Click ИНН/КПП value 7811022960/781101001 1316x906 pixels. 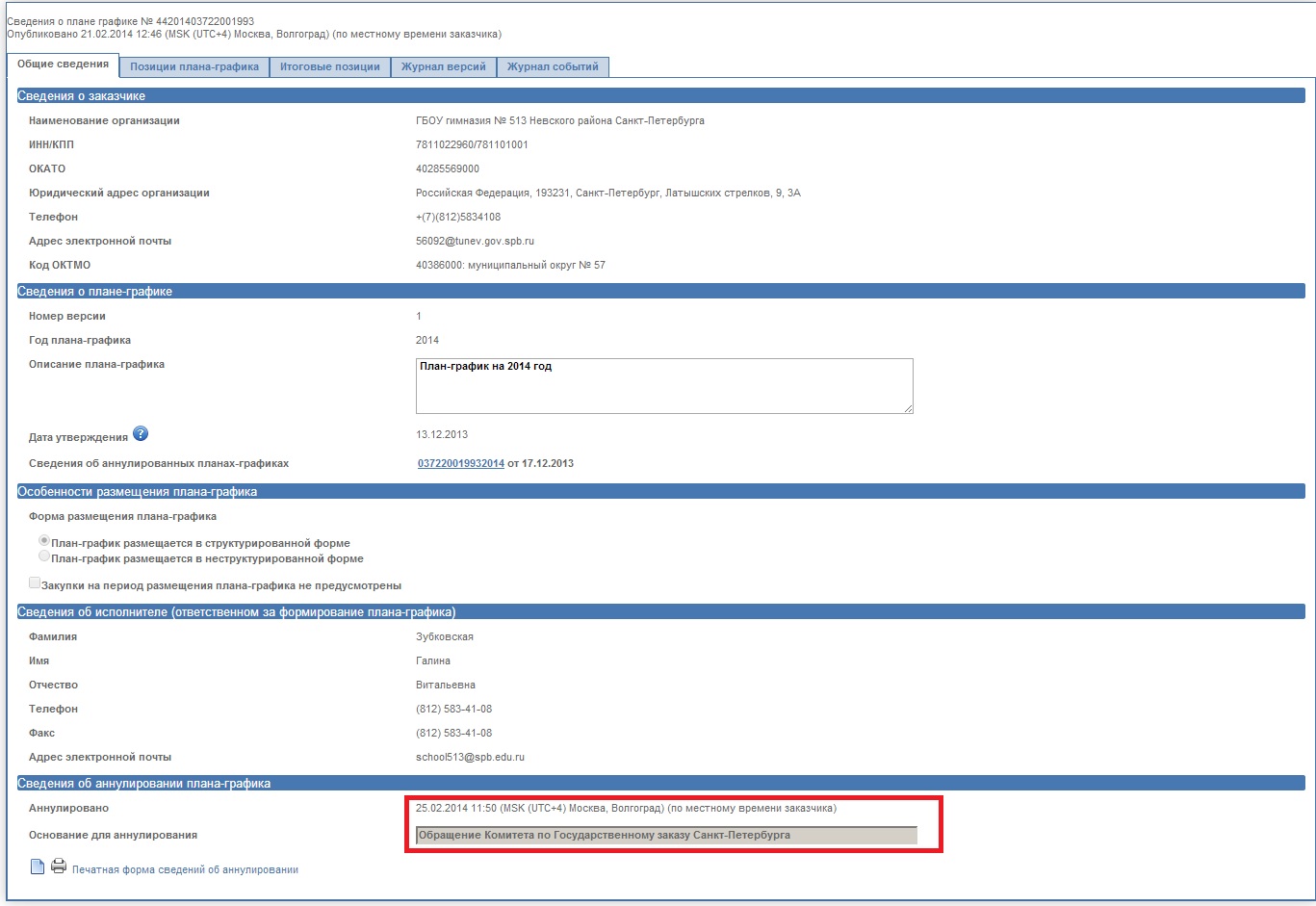tap(472, 144)
